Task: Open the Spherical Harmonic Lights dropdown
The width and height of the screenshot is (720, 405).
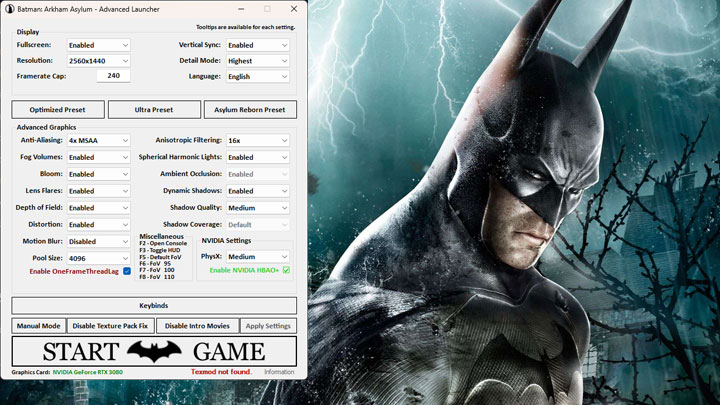Action: pyautogui.click(x=258, y=157)
